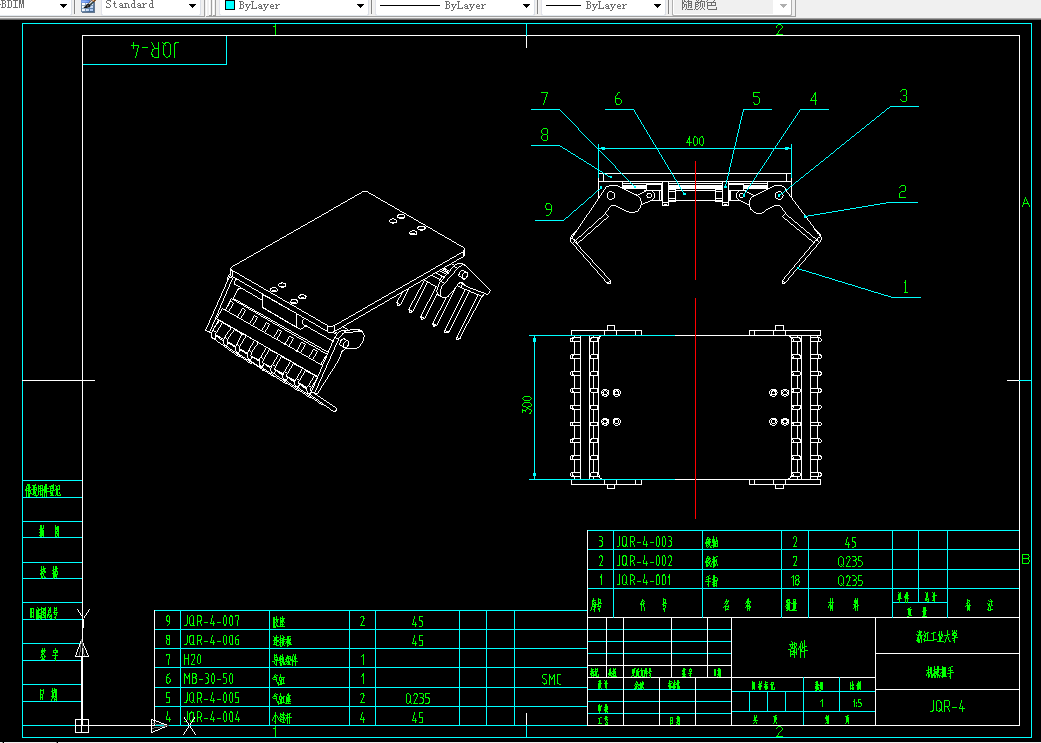
Task: Select balloon number 2 label
Action: tap(902, 192)
